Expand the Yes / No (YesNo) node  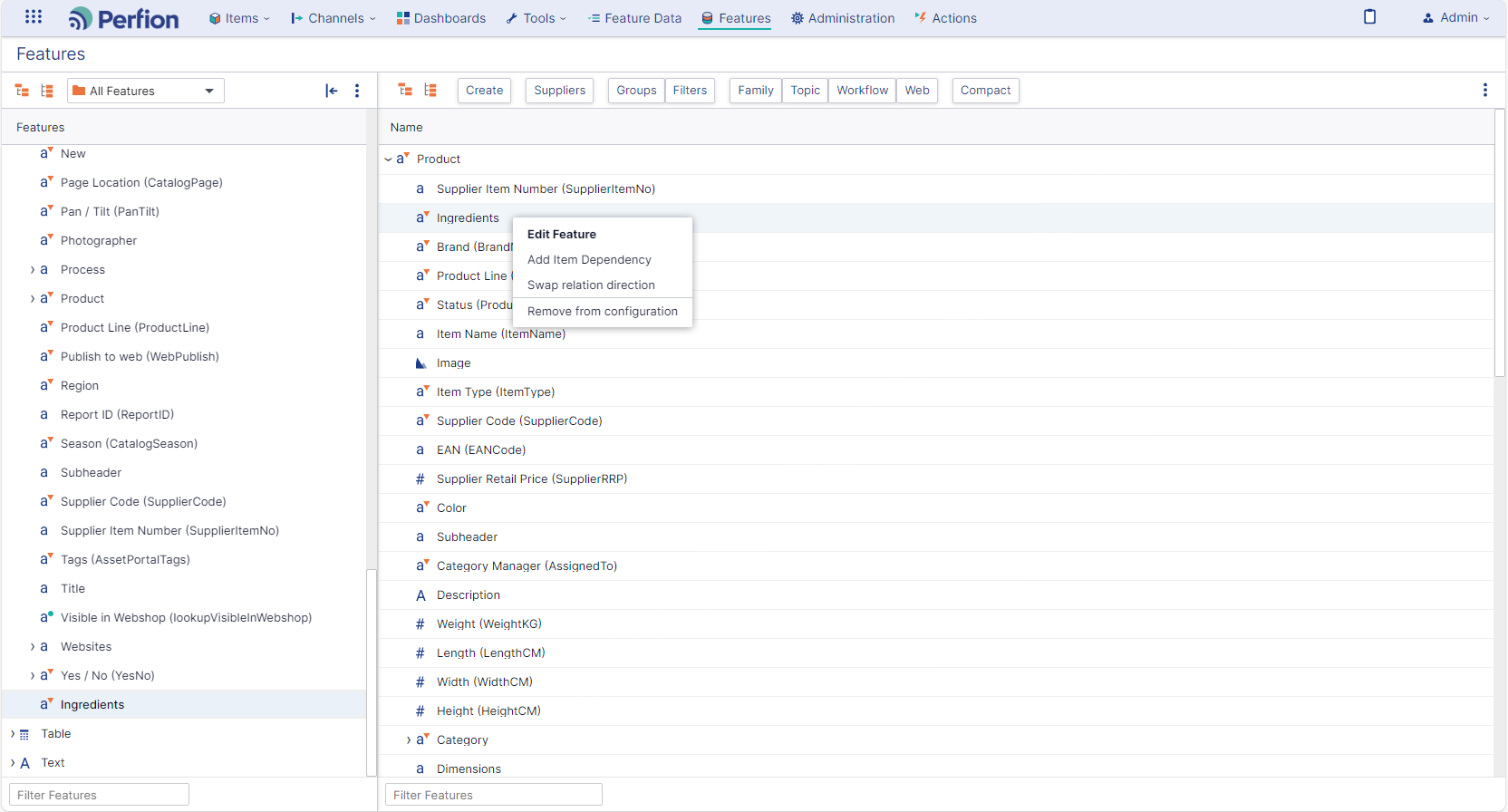[x=33, y=676]
